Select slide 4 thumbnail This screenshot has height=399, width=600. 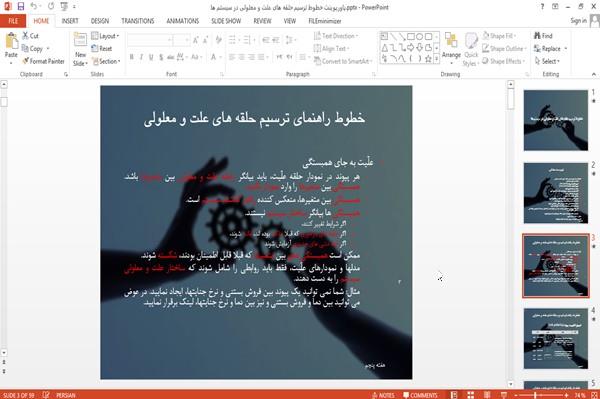click(x=556, y=339)
